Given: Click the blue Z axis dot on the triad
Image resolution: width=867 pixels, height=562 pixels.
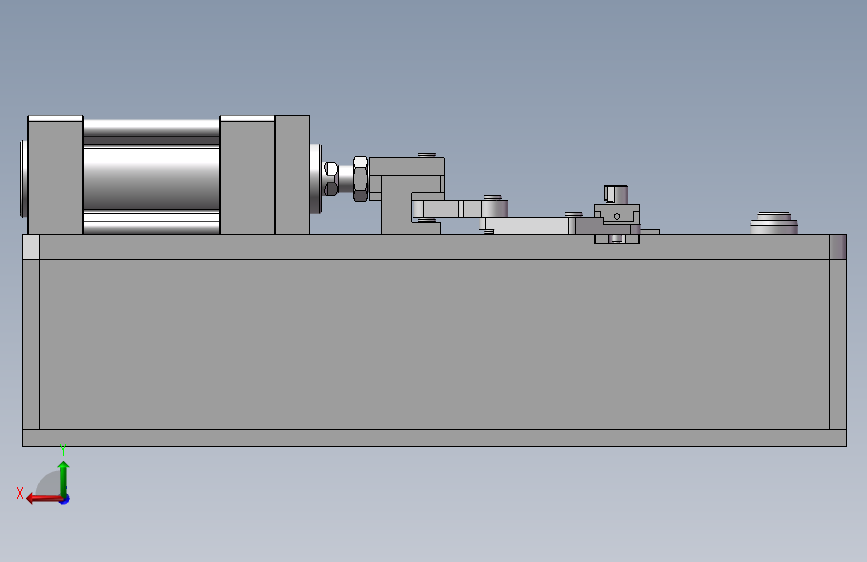Looking at the screenshot, I should [x=65, y=500].
